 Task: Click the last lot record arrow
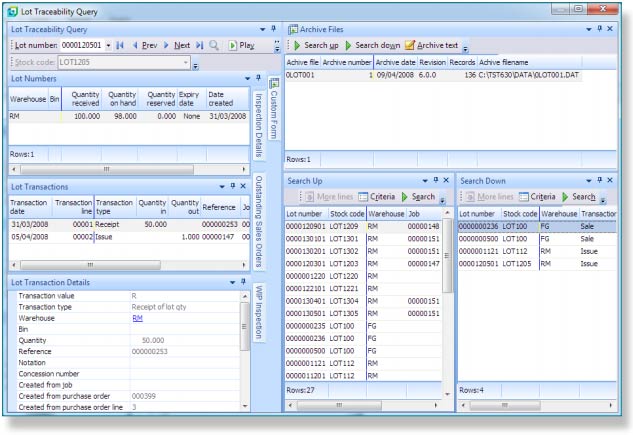[198, 46]
